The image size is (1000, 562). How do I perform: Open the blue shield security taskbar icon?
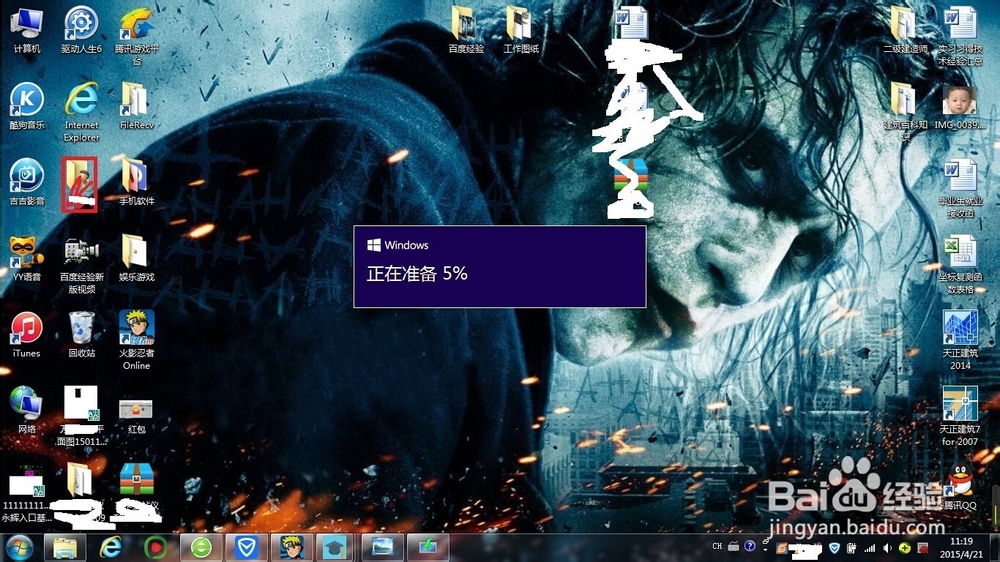246,547
